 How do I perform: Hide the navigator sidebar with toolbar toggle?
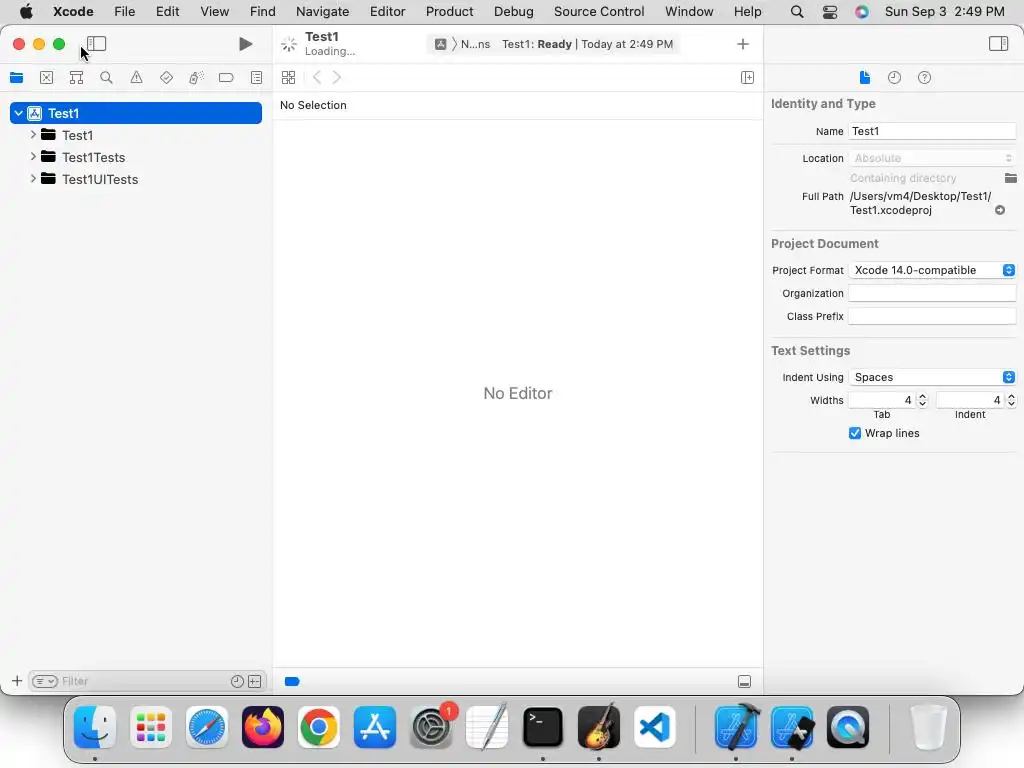click(97, 44)
